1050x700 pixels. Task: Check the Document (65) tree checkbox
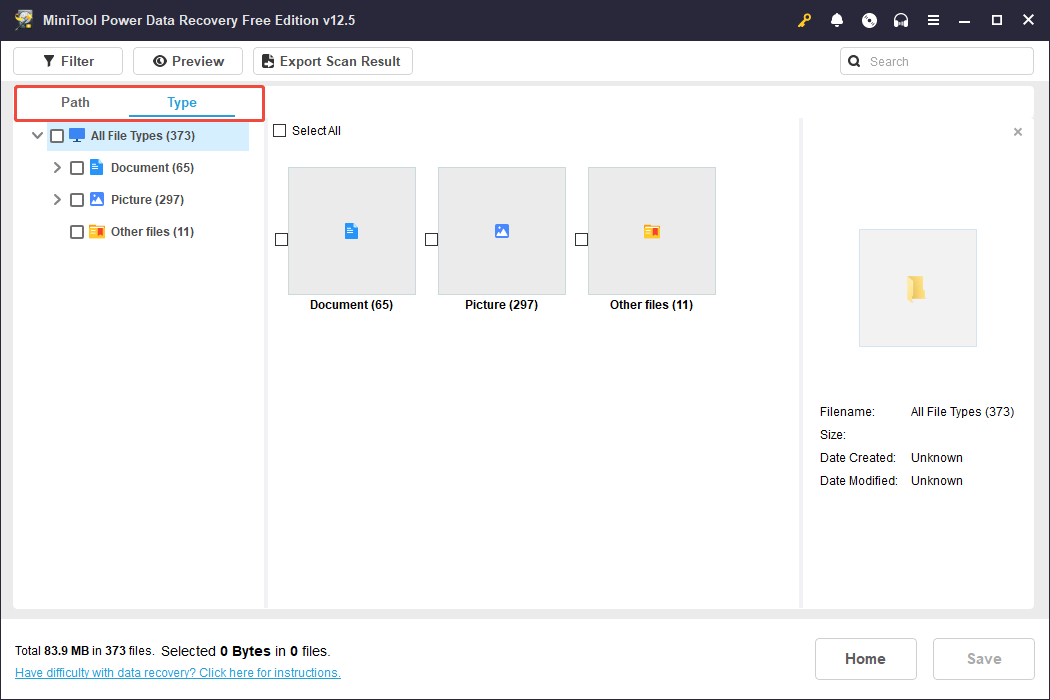[x=77, y=168]
